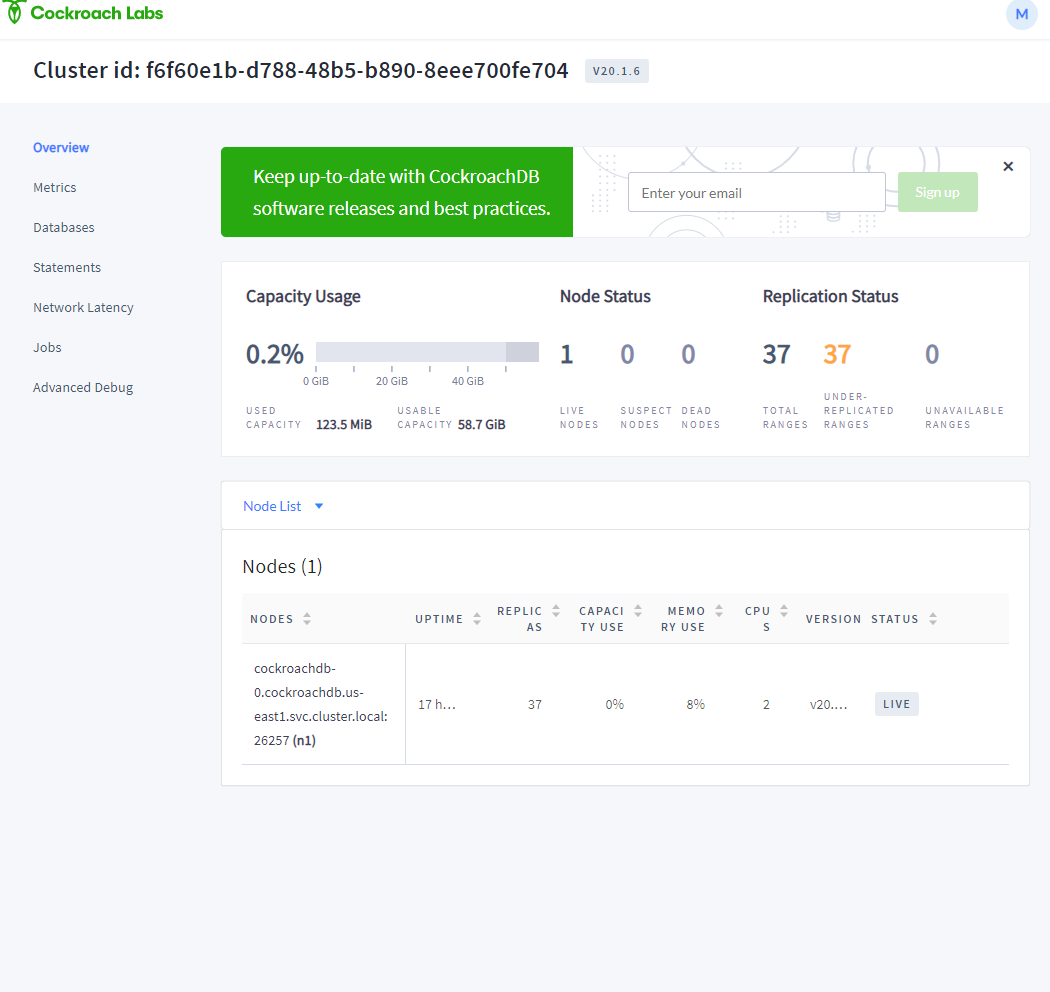This screenshot has height=992, width=1050.
Task: Click the LIVE status badge
Action: click(x=897, y=704)
